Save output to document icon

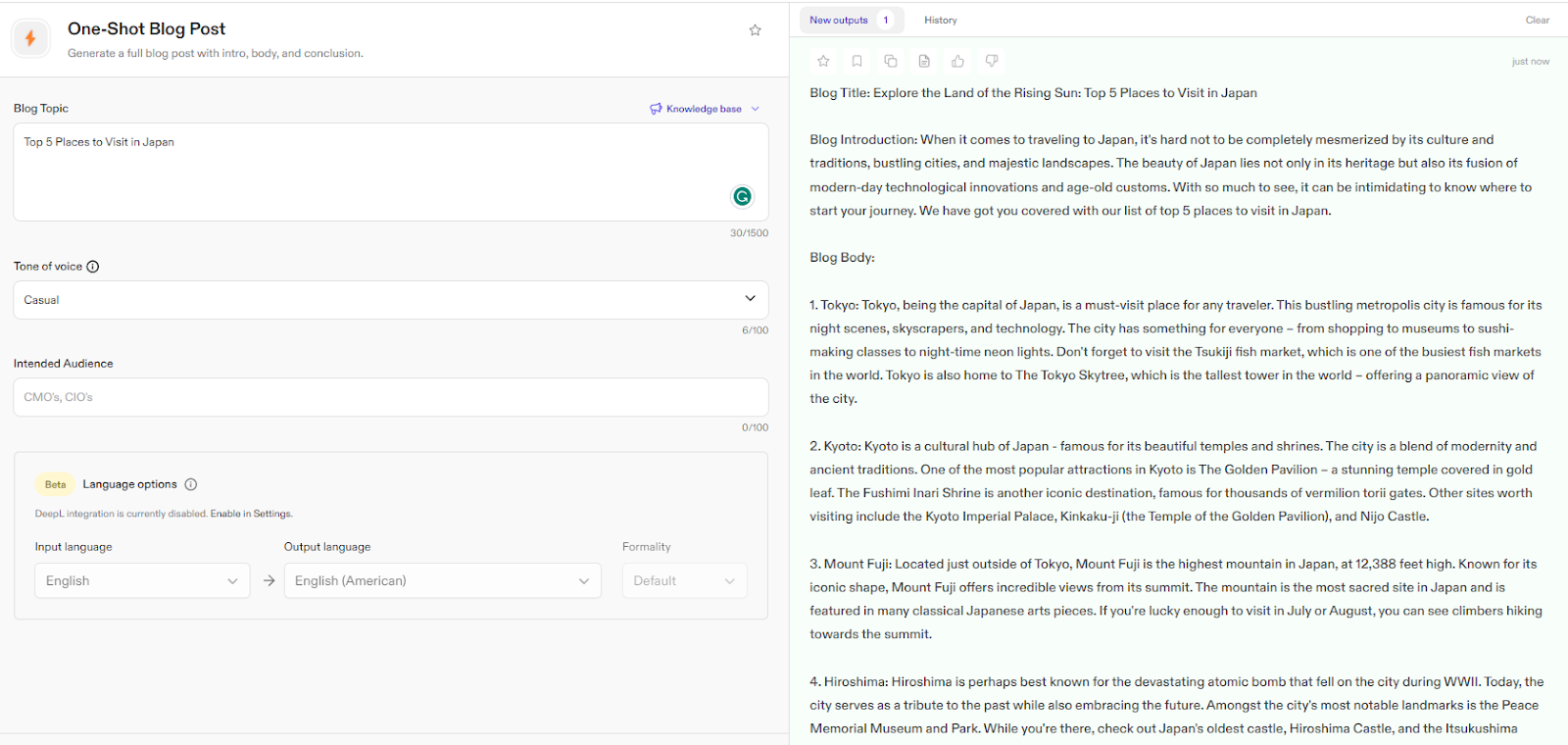coord(924,61)
